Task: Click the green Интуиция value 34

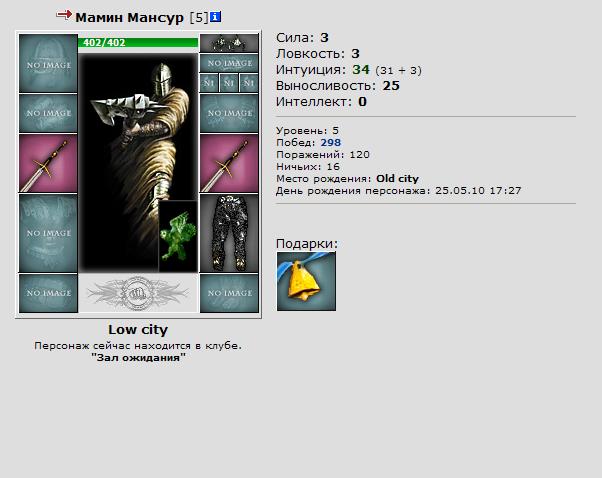Action: pos(361,70)
